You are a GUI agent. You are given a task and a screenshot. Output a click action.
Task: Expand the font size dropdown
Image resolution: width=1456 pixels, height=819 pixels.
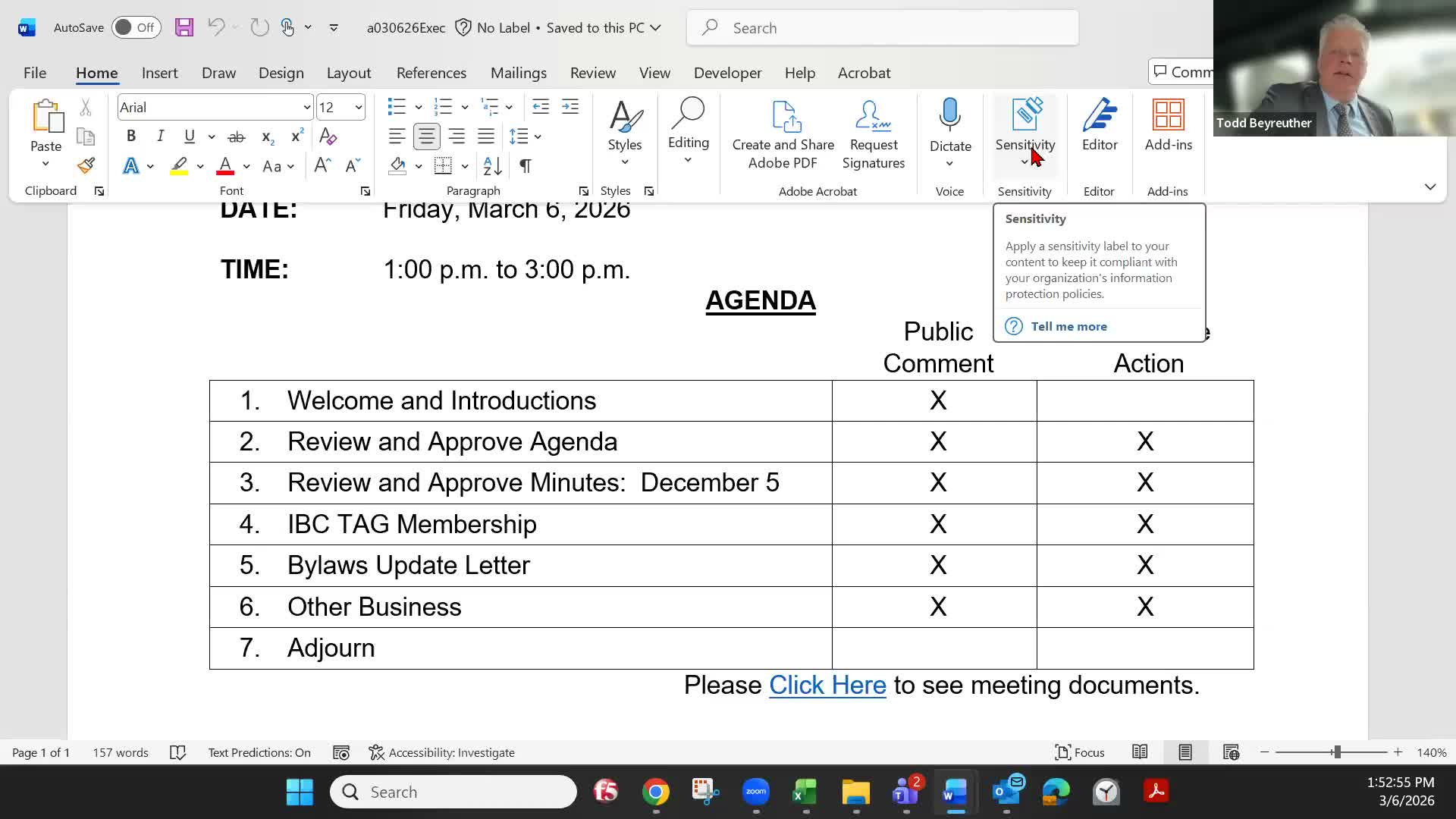point(359,108)
